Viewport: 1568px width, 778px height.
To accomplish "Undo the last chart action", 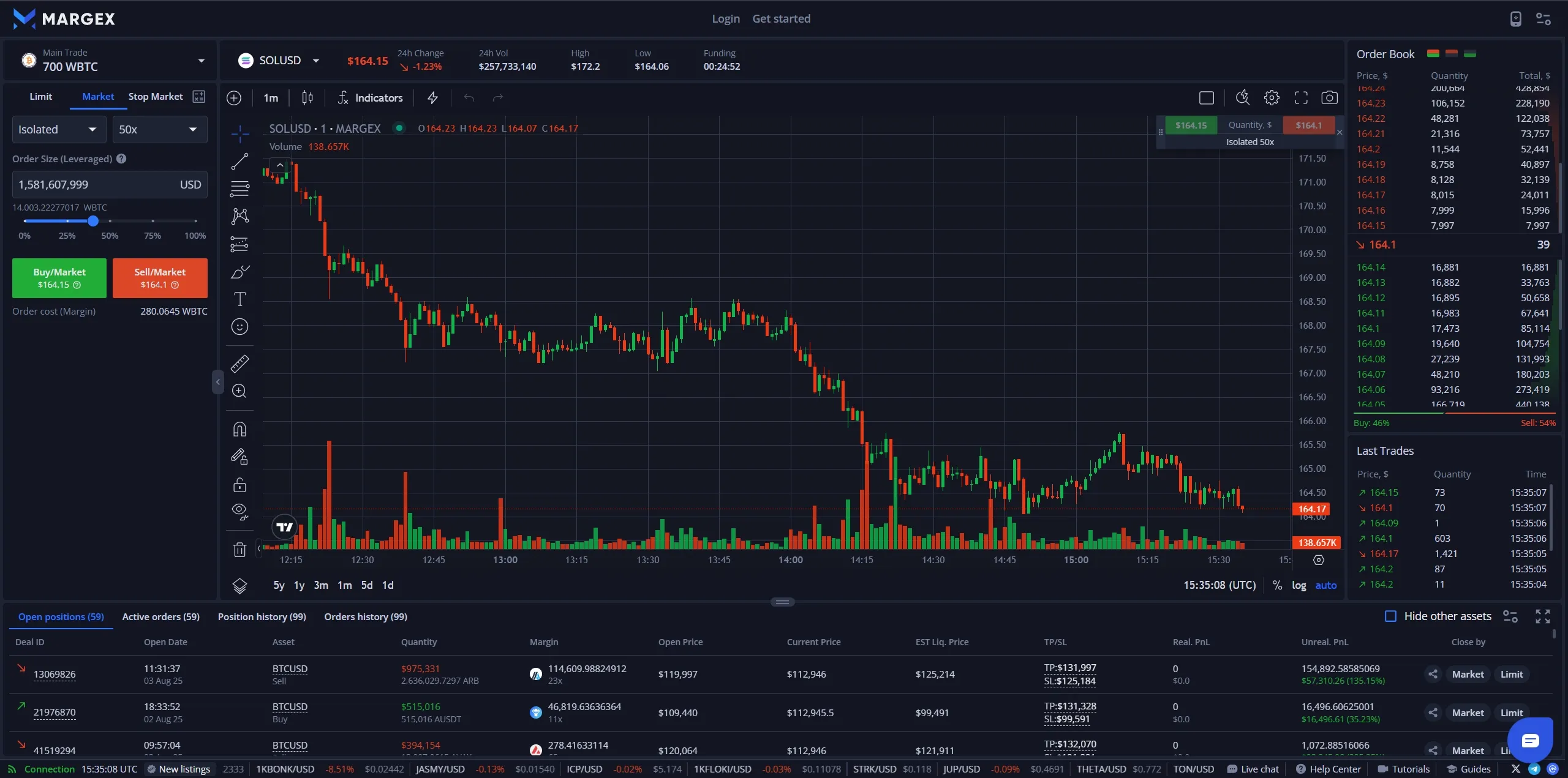I will point(469,98).
